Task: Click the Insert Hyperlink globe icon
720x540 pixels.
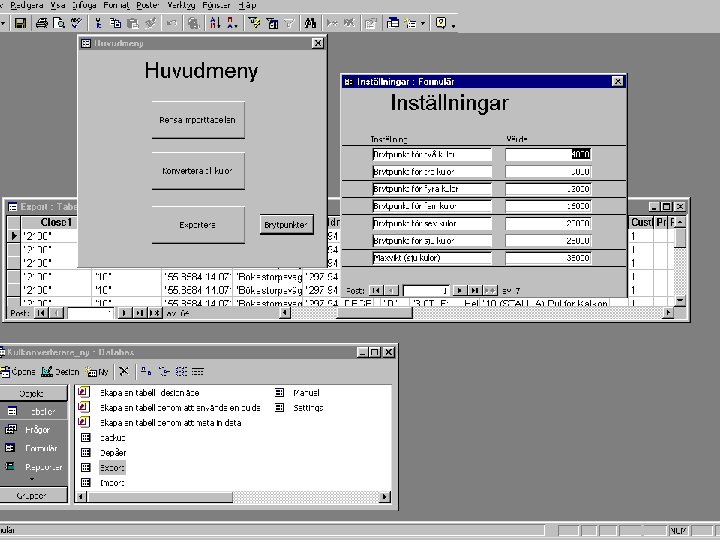Action: [194, 23]
